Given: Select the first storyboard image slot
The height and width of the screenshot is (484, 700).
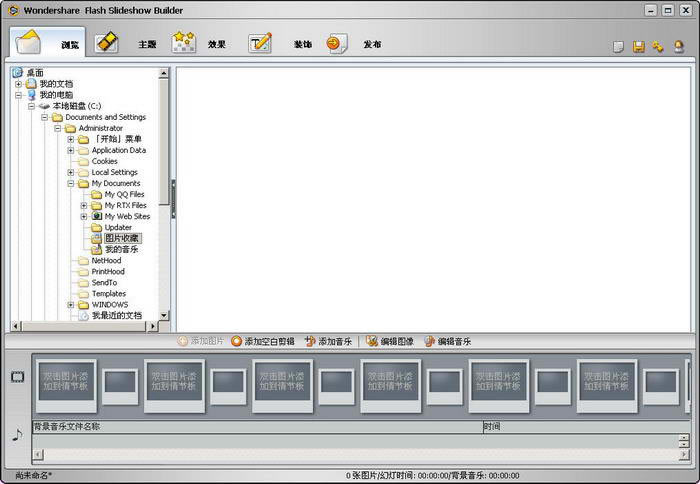Looking at the screenshot, I should pos(66,386).
